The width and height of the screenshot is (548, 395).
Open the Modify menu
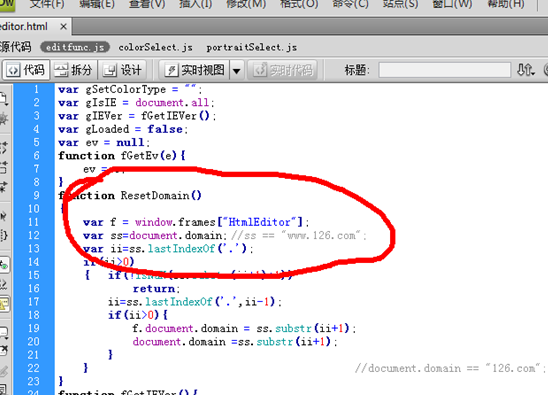(246, 5)
